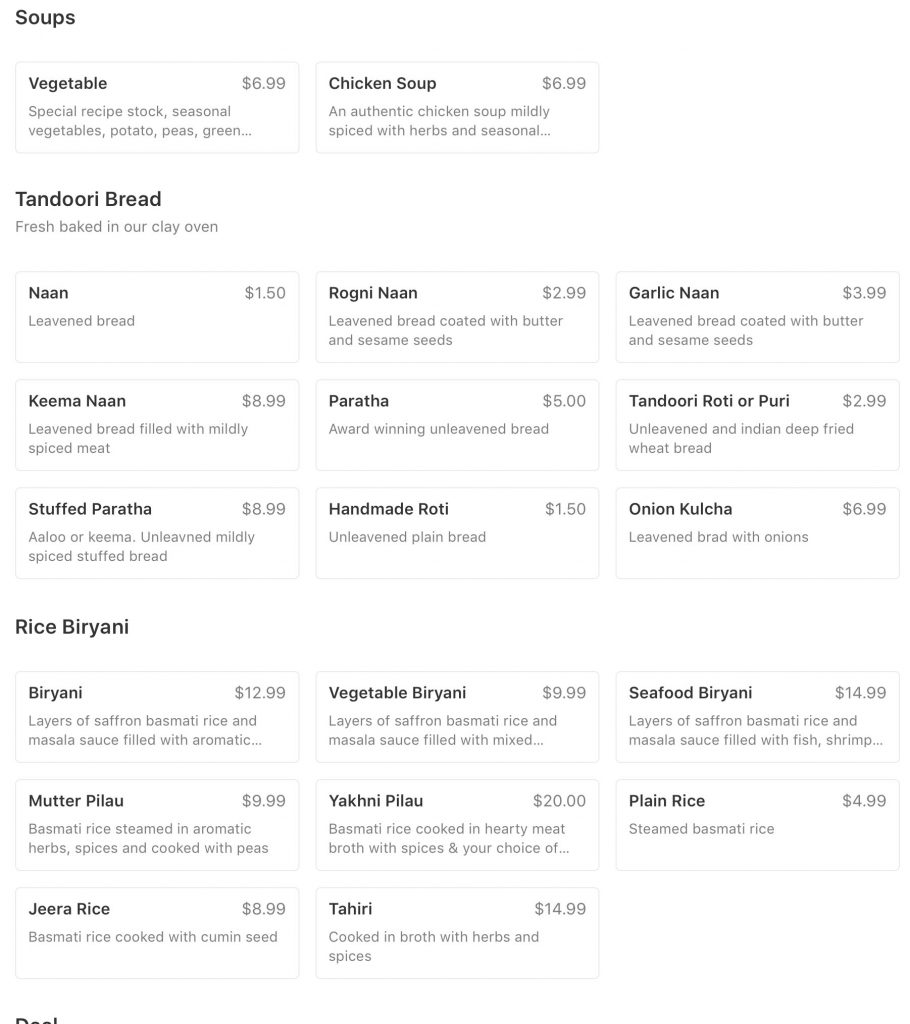Open the Stuffed Paratha item
Screen dimensions: 910x1024
click(x=157, y=533)
